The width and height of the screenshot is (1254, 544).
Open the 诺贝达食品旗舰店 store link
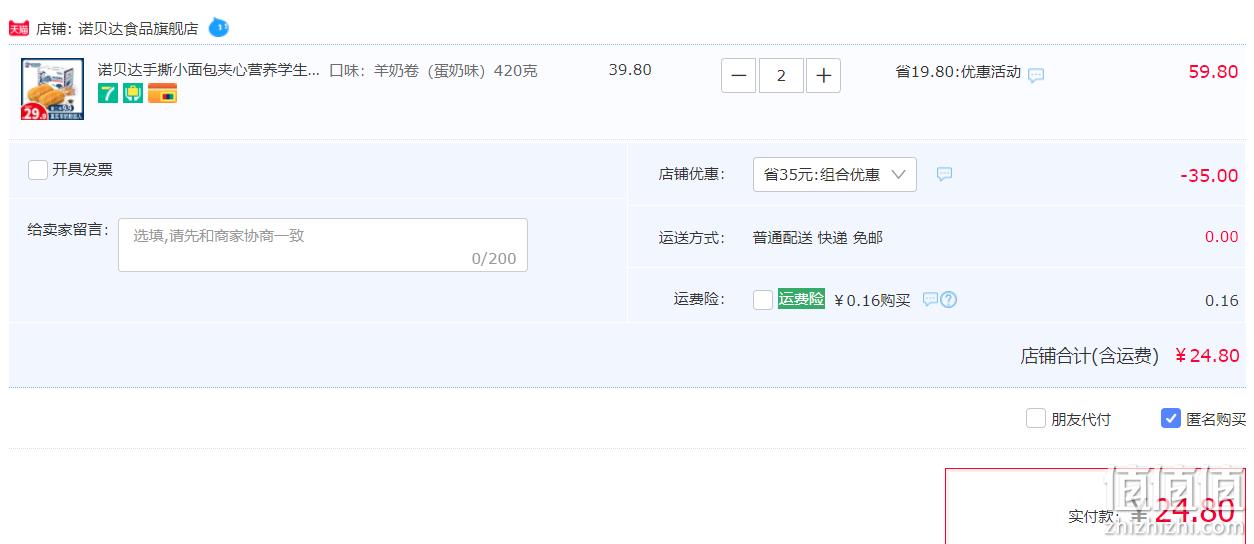(x=138, y=28)
